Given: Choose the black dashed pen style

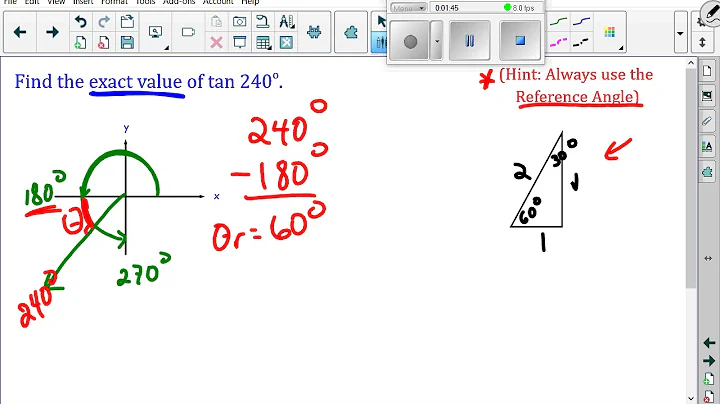Looking at the screenshot, I should click(x=582, y=43).
